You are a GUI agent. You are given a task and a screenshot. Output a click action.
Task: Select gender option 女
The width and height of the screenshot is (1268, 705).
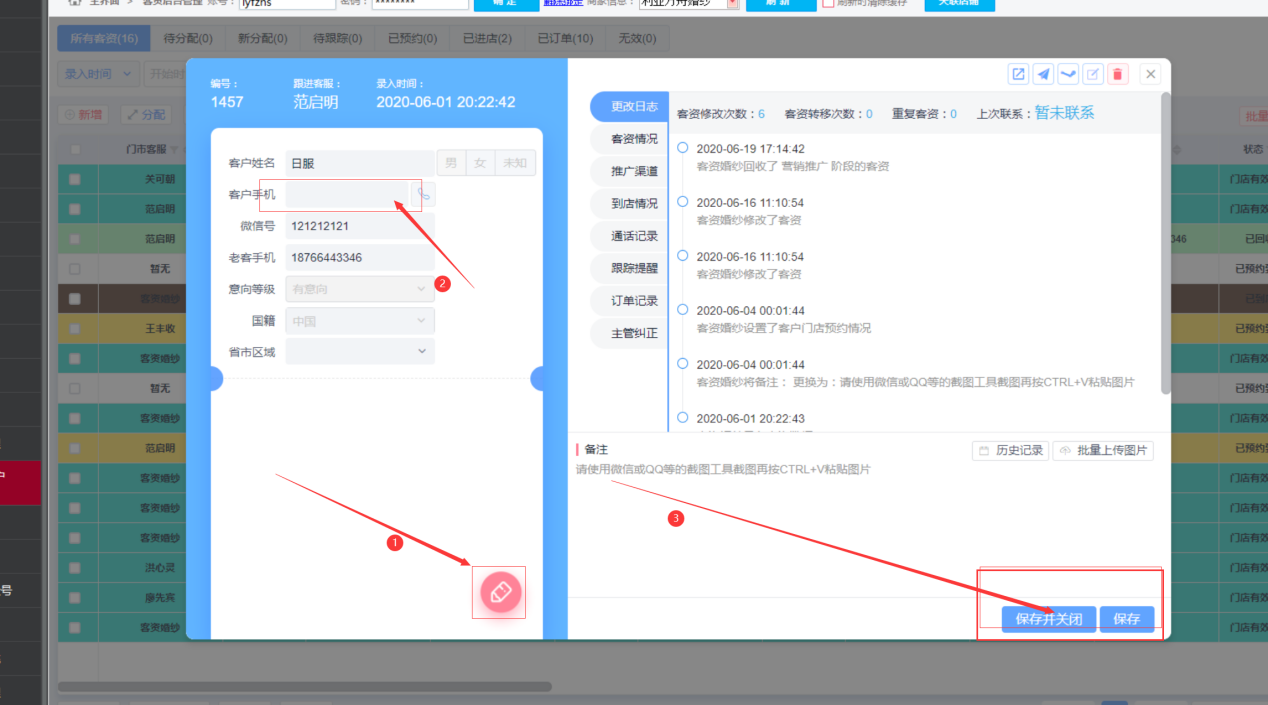pyautogui.click(x=480, y=163)
